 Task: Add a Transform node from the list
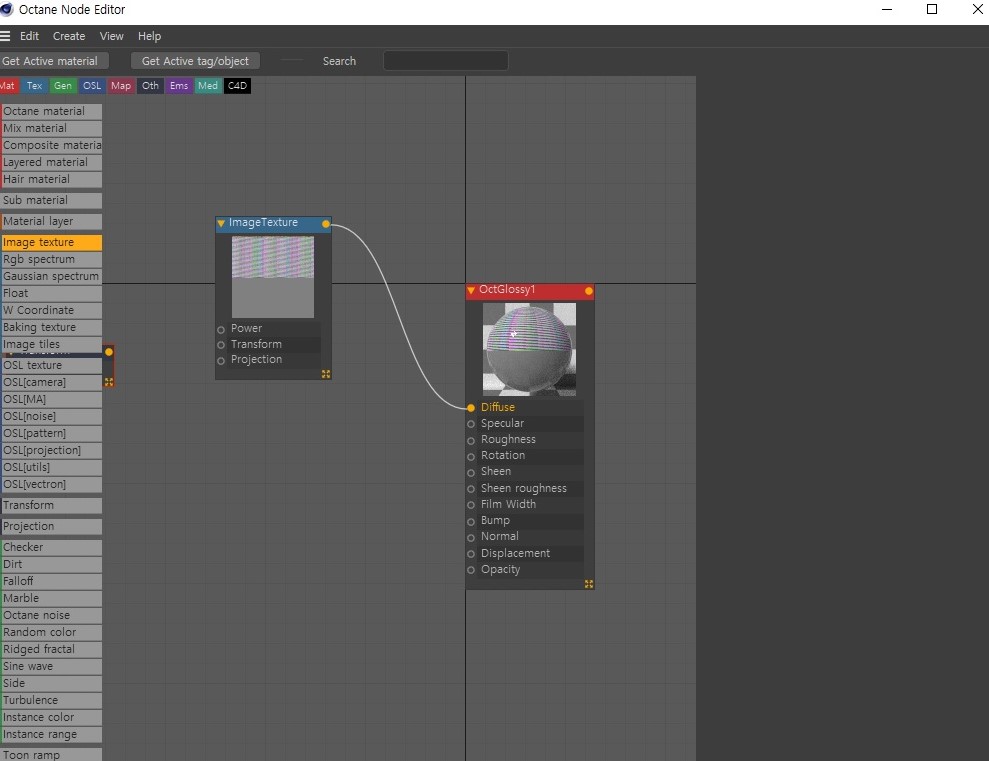[51, 506]
